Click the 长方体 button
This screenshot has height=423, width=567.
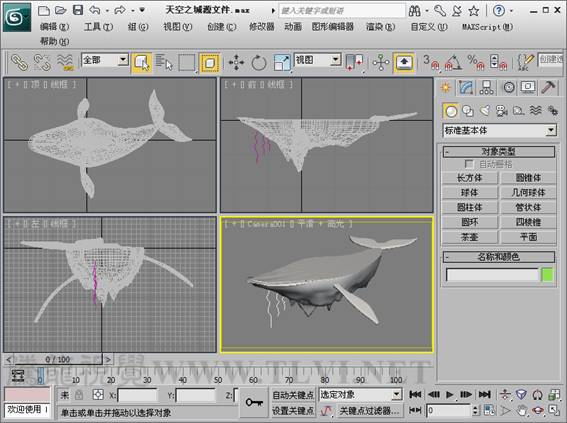click(x=469, y=178)
